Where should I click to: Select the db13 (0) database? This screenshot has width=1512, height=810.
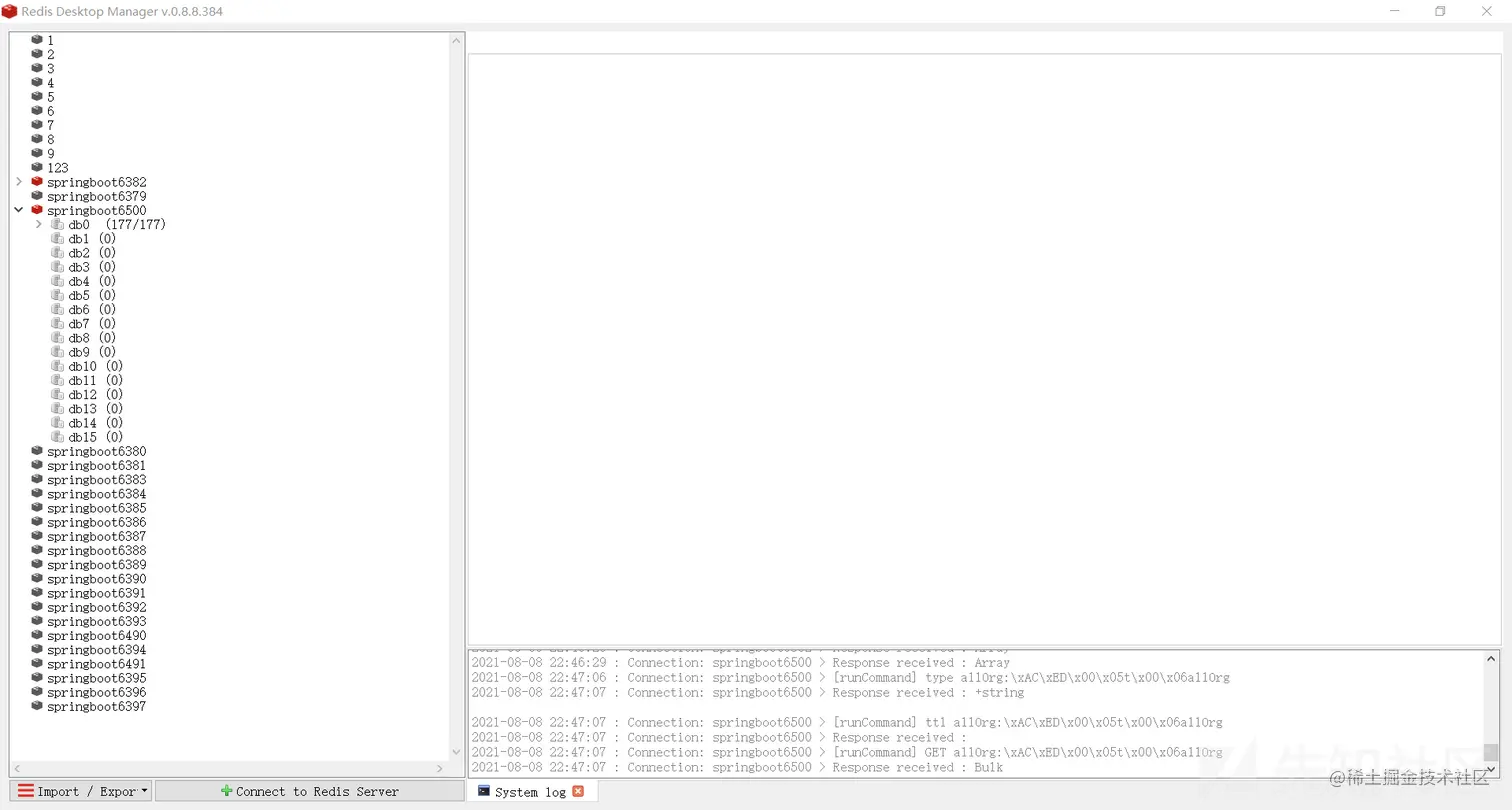[x=96, y=408]
